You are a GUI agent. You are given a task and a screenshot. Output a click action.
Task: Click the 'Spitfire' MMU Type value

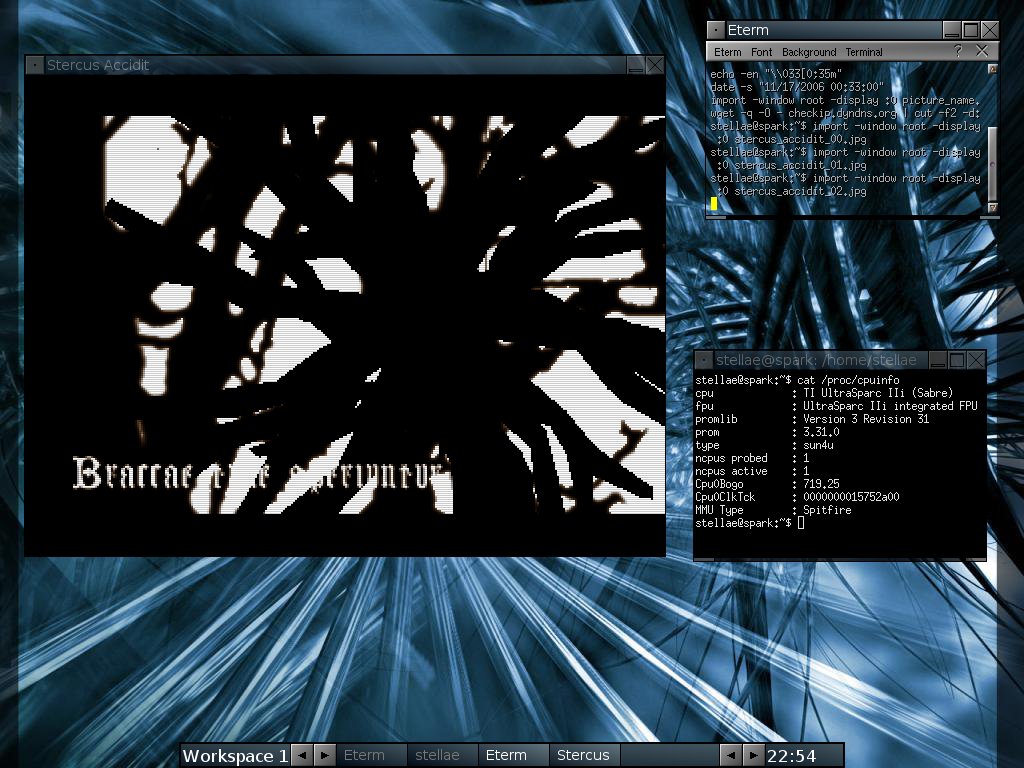(827, 510)
